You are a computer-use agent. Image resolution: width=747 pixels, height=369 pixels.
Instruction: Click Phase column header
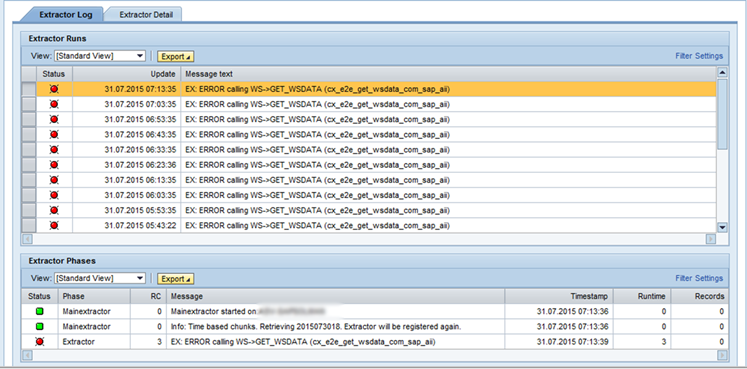pos(94,296)
